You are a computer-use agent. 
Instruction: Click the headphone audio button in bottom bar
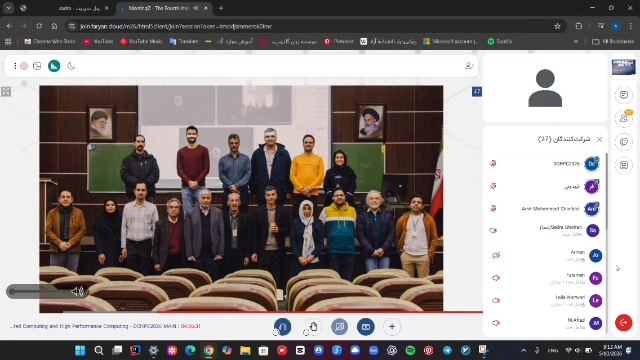[x=282, y=327]
